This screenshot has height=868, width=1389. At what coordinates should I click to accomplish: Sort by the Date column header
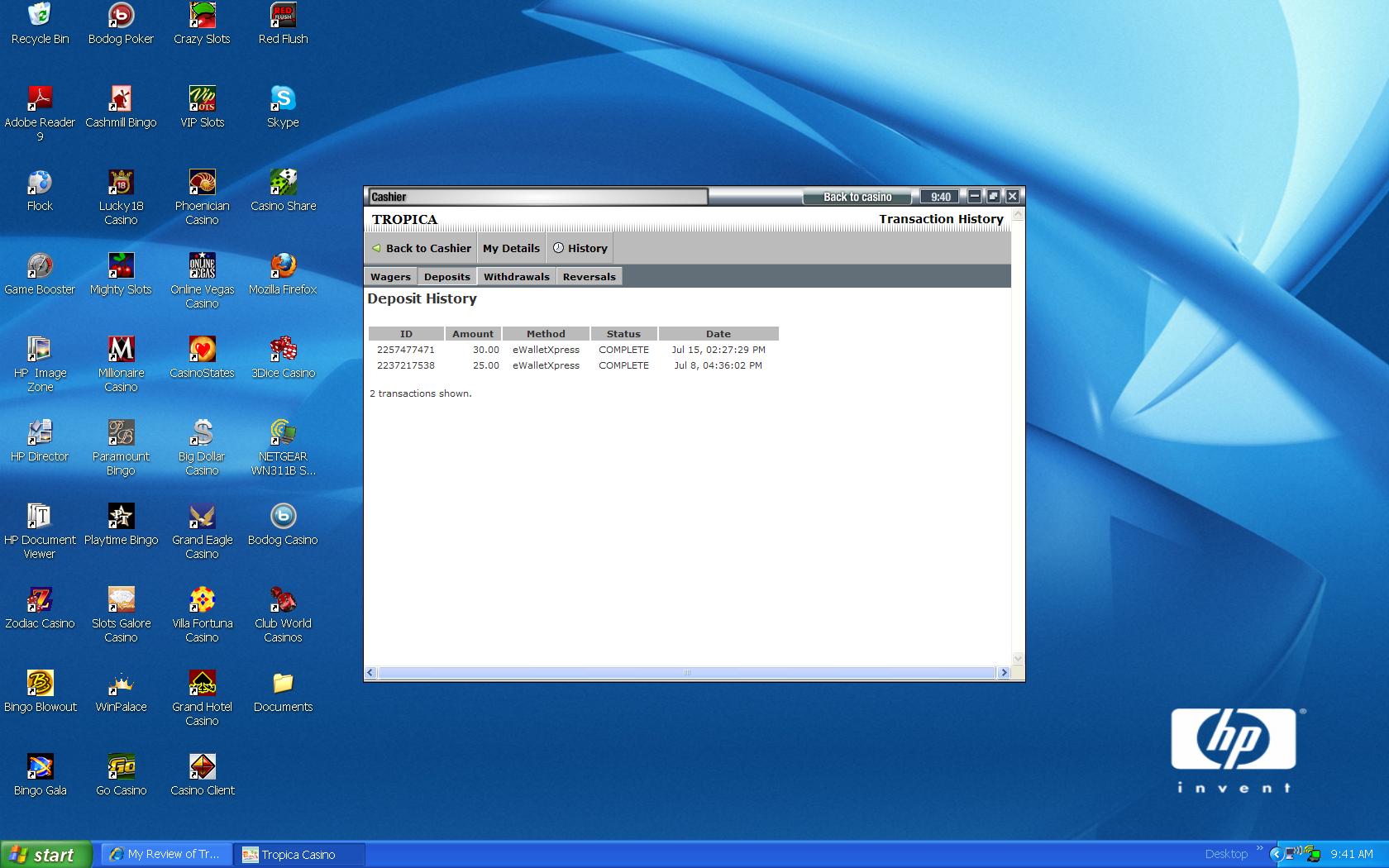pos(718,334)
